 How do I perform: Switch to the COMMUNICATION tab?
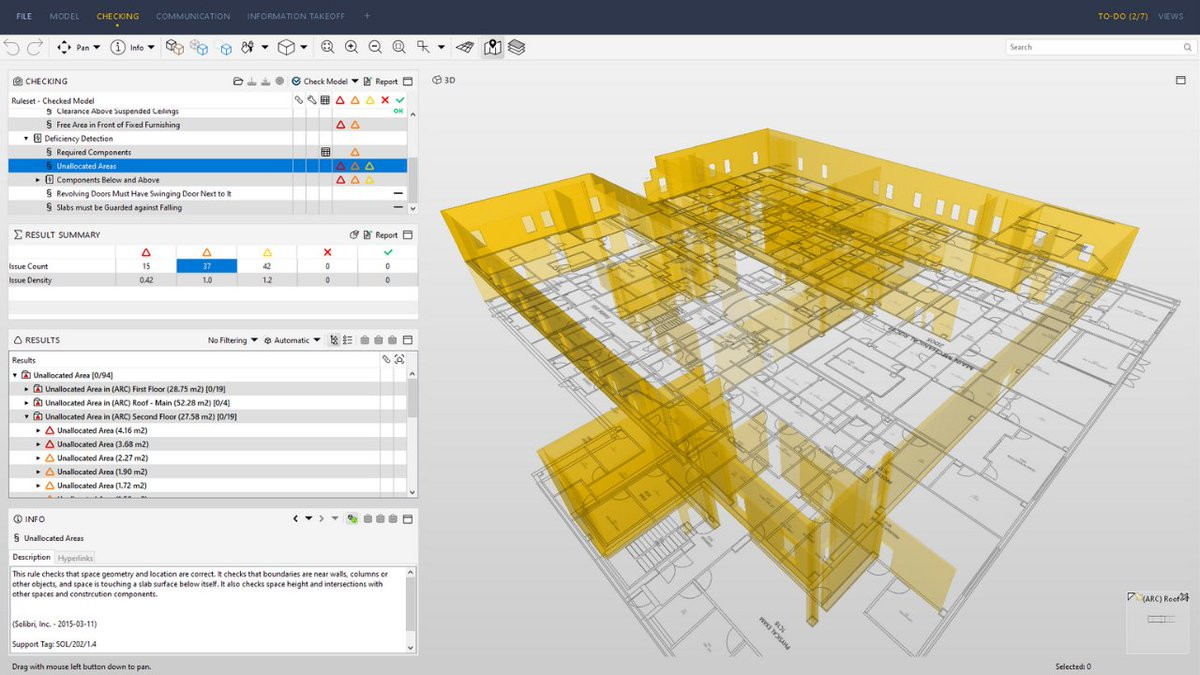pos(193,16)
